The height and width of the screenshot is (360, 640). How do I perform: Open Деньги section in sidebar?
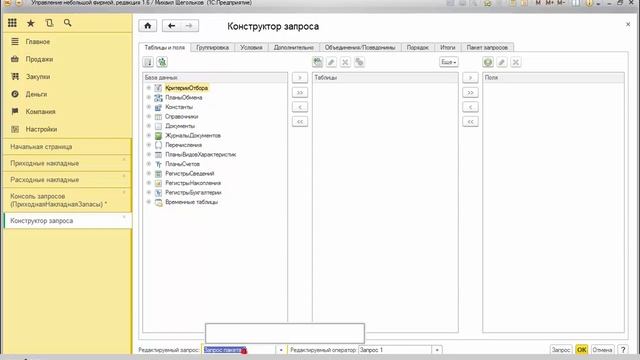click(36, 94)
